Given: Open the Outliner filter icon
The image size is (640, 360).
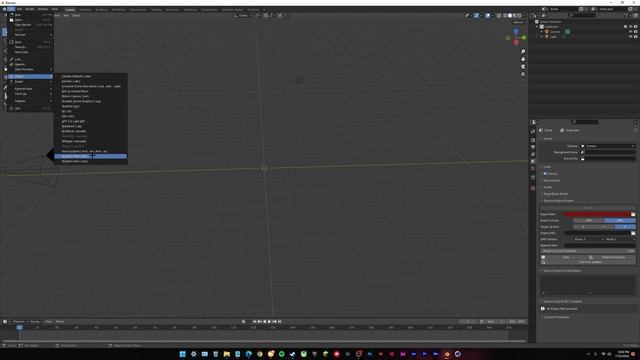Looking at the screenshot, I should point(627,16).
